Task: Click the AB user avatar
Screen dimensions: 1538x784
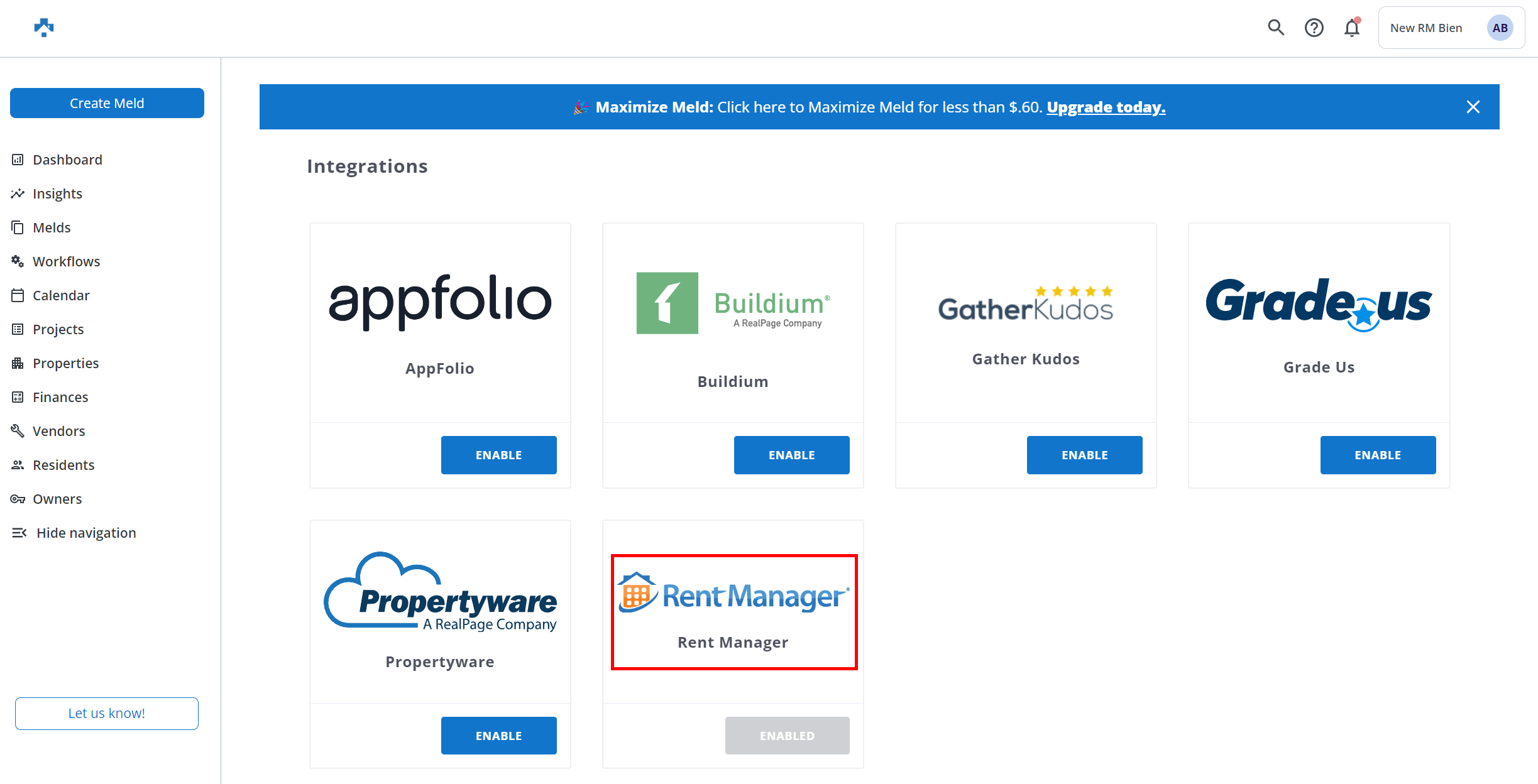Action: click(x=1500, y=28)
